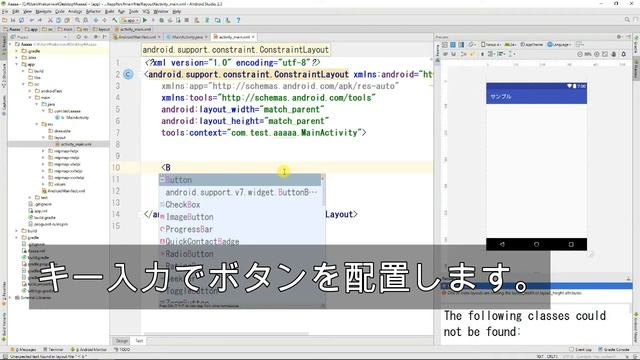Open the Android Monitor tool window button

89,350
